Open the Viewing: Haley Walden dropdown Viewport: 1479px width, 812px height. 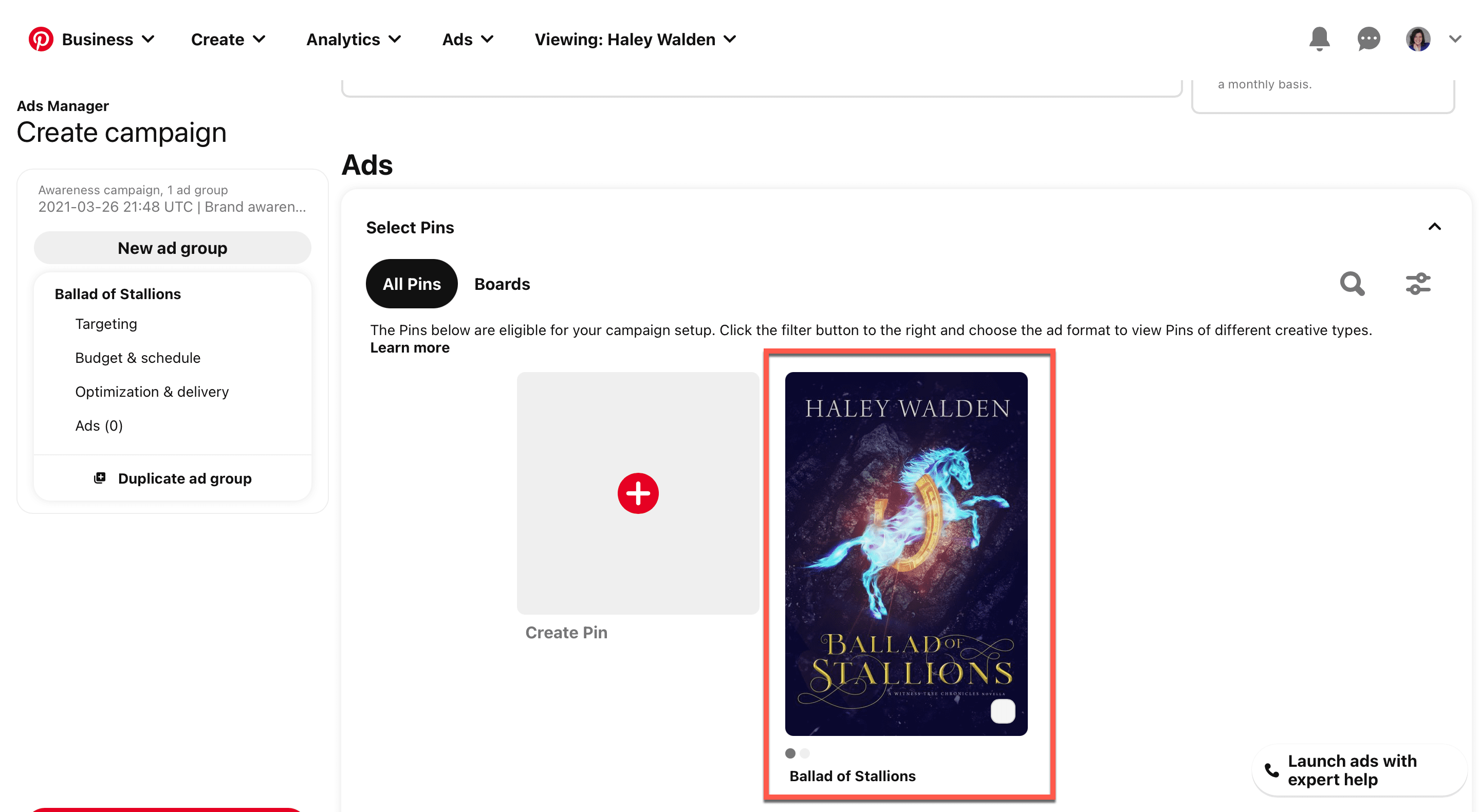coord(635,39)
